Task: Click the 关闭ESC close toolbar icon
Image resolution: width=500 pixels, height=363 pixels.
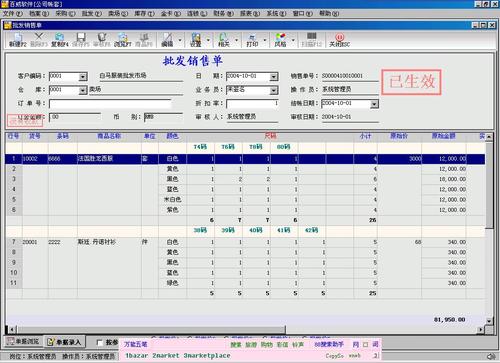Action: coord(339,39)
